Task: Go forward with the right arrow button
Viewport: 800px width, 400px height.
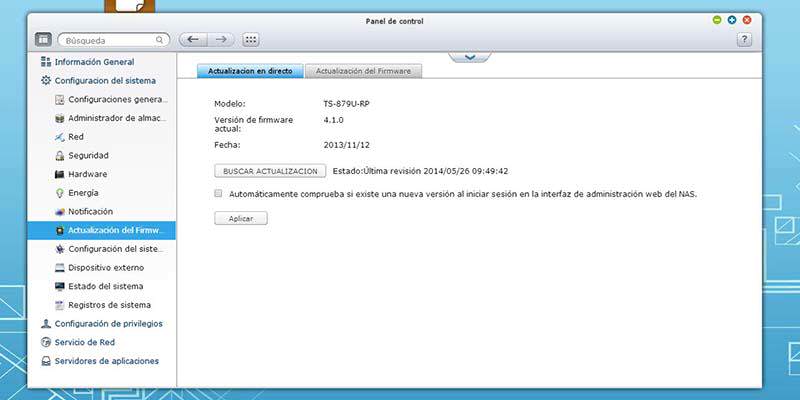Action: tap(221, 40)
